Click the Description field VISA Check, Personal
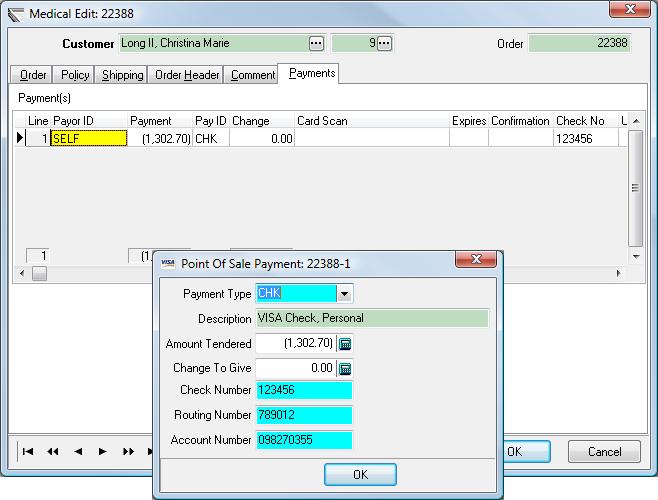Screen dimensions: 658x500 coord(372,318)
